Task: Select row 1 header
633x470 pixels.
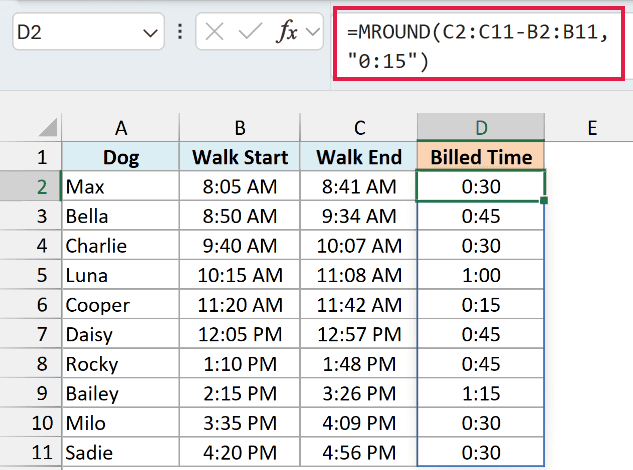Action: 31,157
